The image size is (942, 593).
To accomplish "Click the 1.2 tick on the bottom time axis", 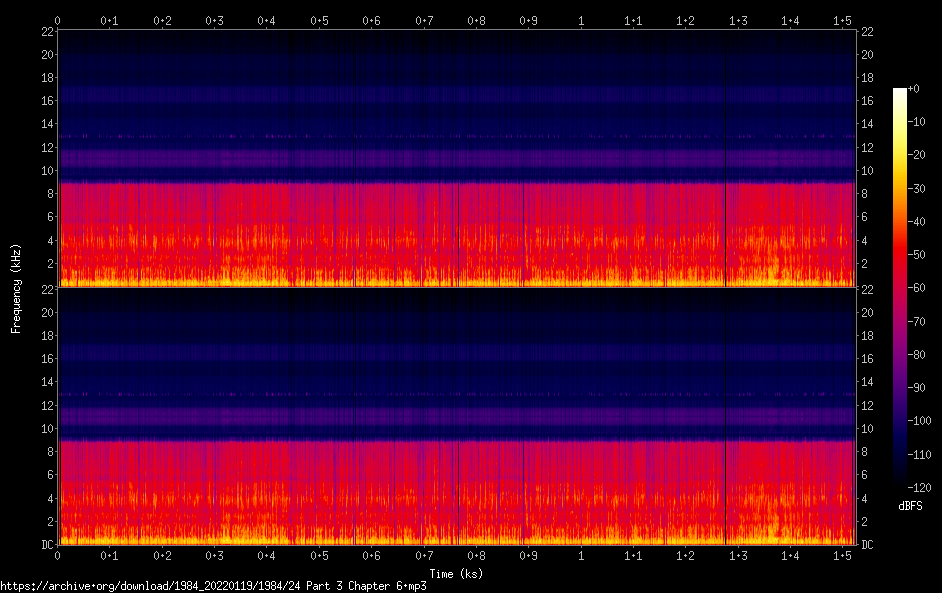I will click(685, 555).
